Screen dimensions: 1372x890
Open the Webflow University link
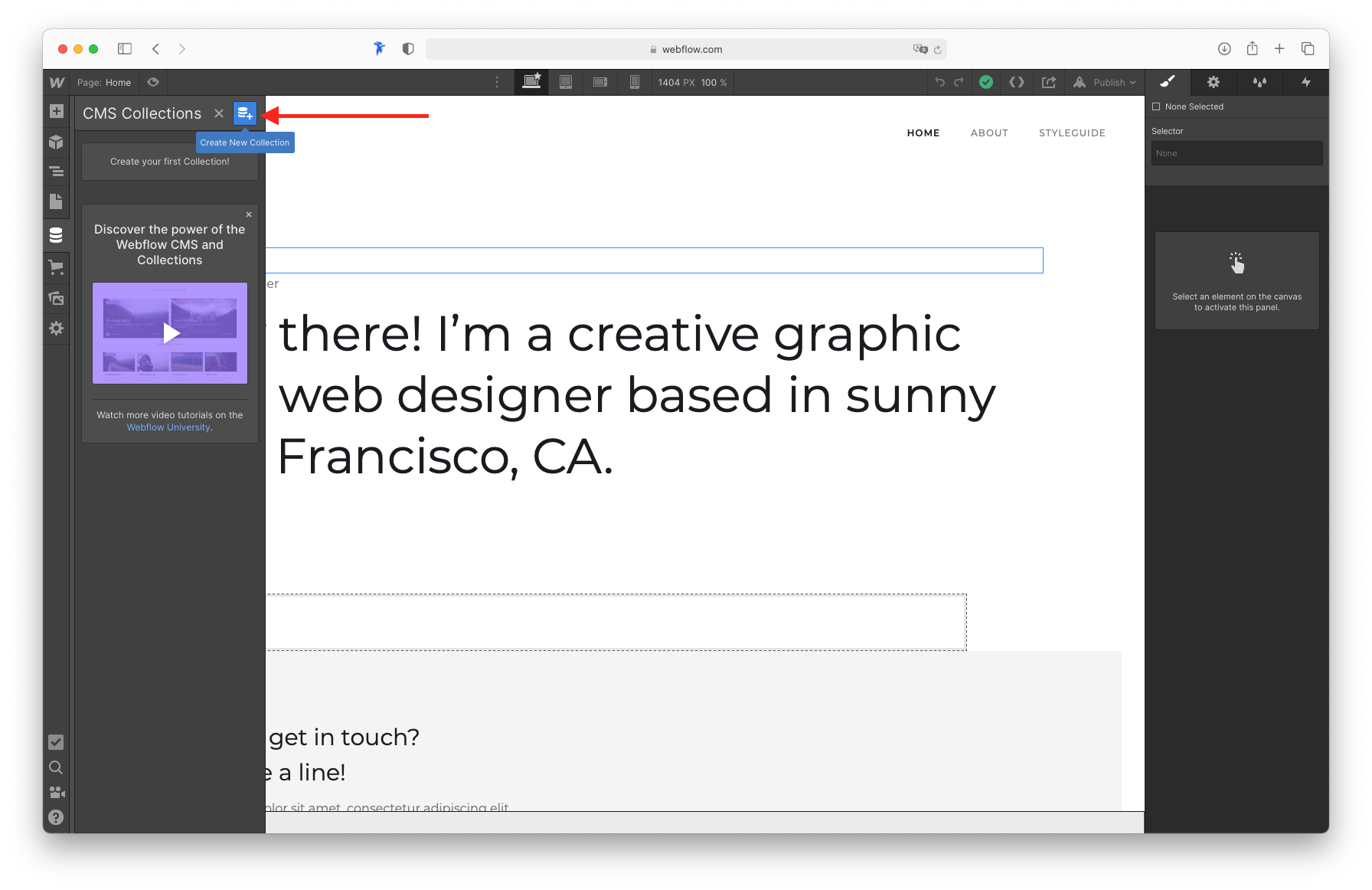(x=168, y=427)
